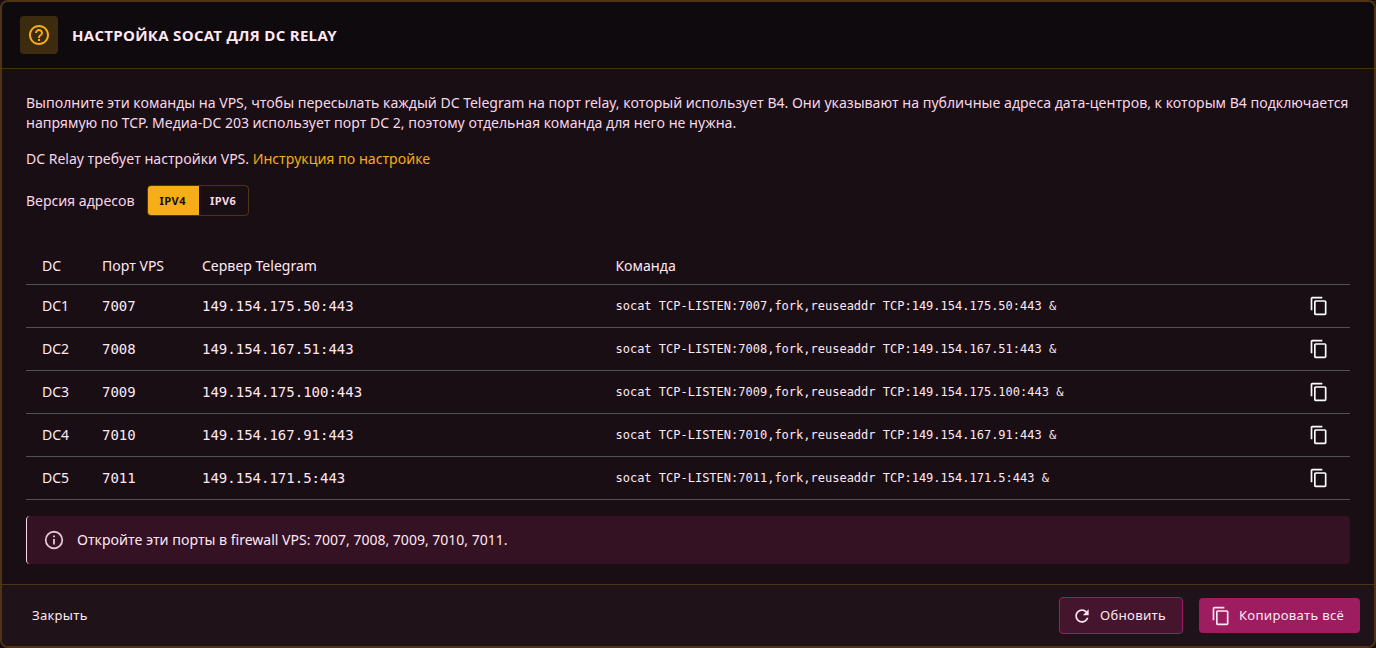This screenshot has width=1376, height=648.
Task: Click VPS port 7008 cell
Action: (119, 349)
